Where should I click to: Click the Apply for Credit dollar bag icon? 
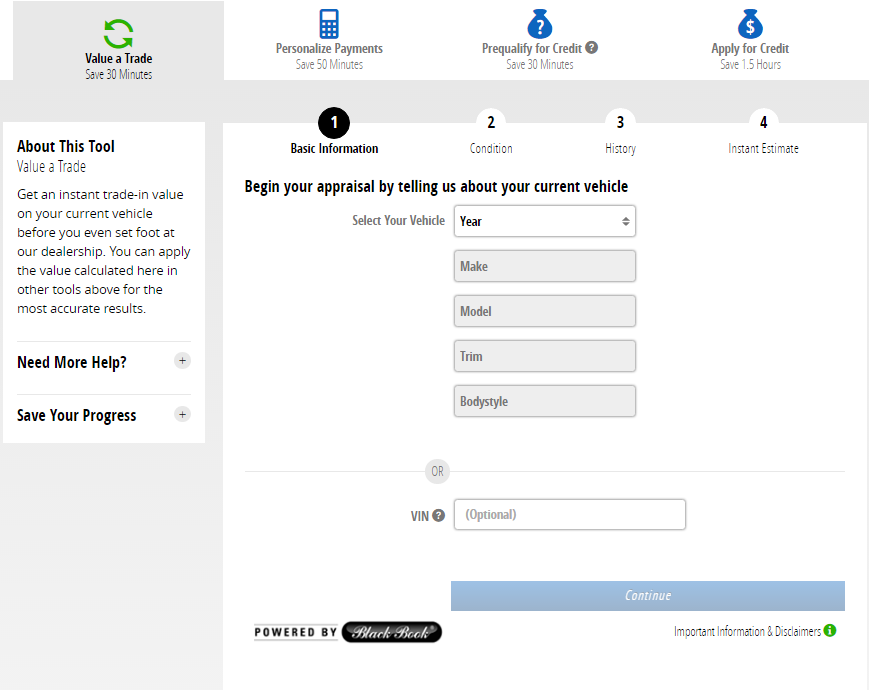750,24
